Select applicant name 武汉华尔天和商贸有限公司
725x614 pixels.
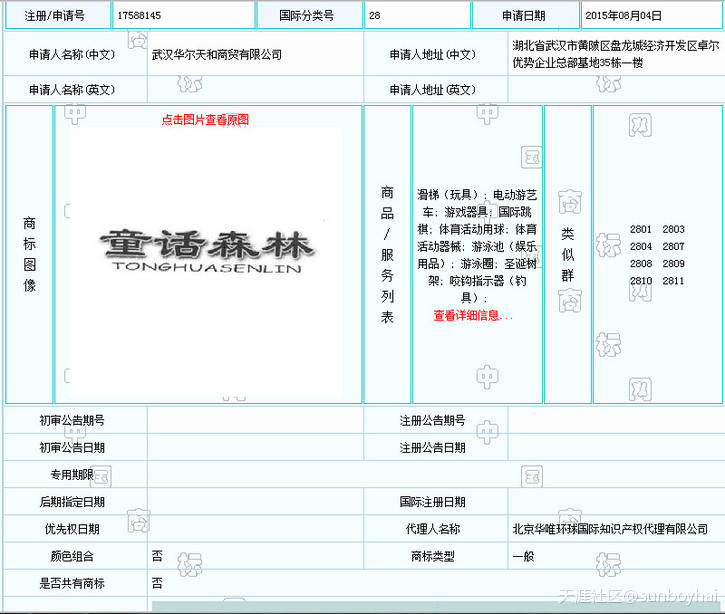coord(217,55)
